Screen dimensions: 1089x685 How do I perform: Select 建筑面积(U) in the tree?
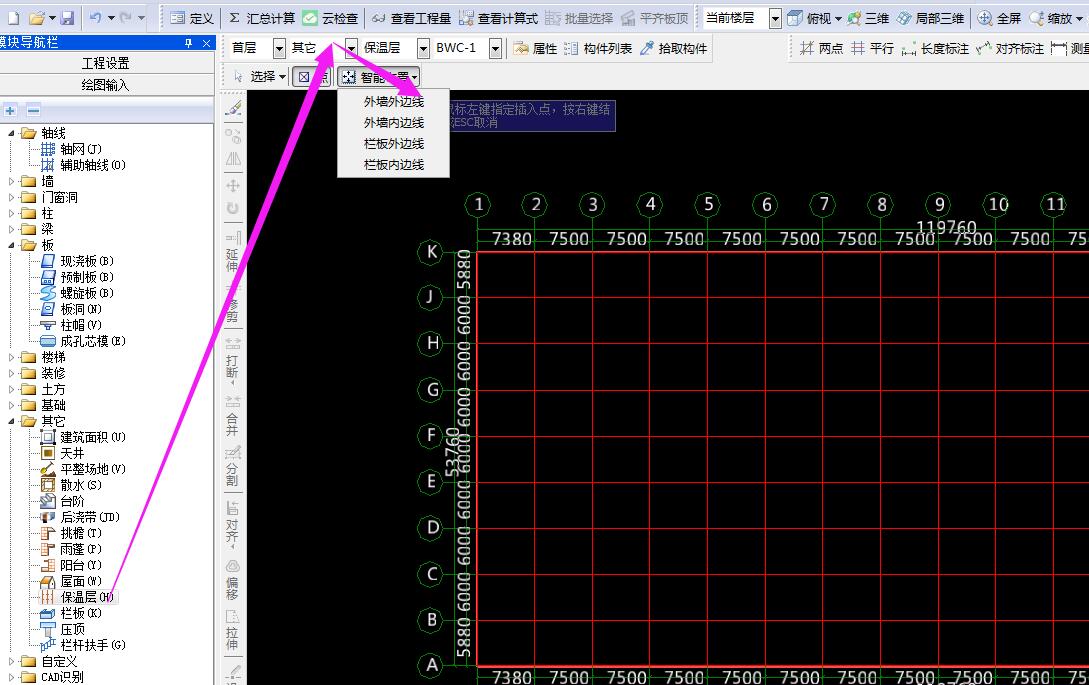(92, 437)
